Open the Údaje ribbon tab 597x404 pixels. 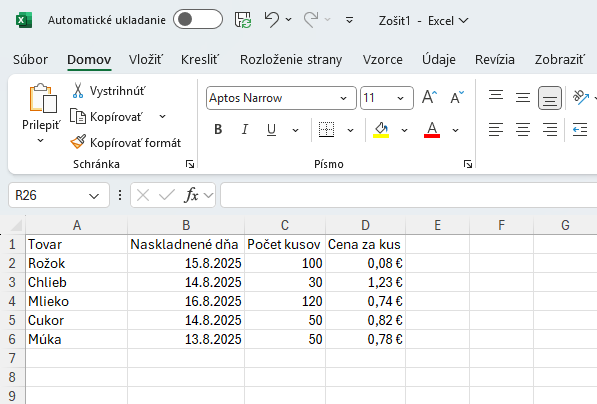pos(439,60)
